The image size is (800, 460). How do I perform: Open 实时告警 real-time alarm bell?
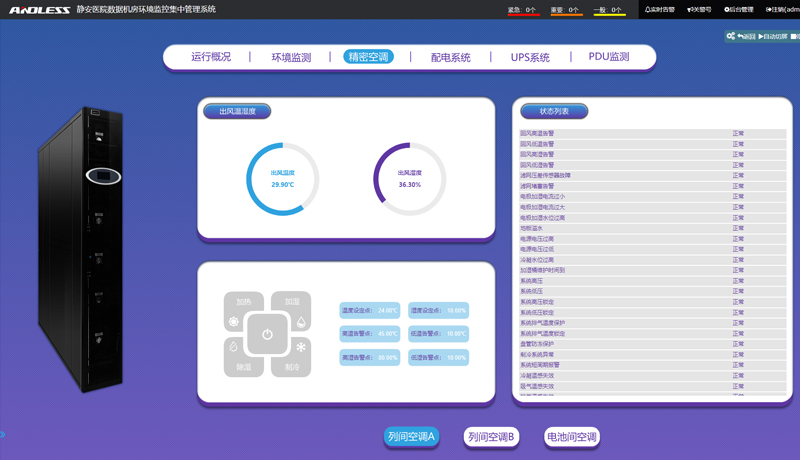point(660,10)
